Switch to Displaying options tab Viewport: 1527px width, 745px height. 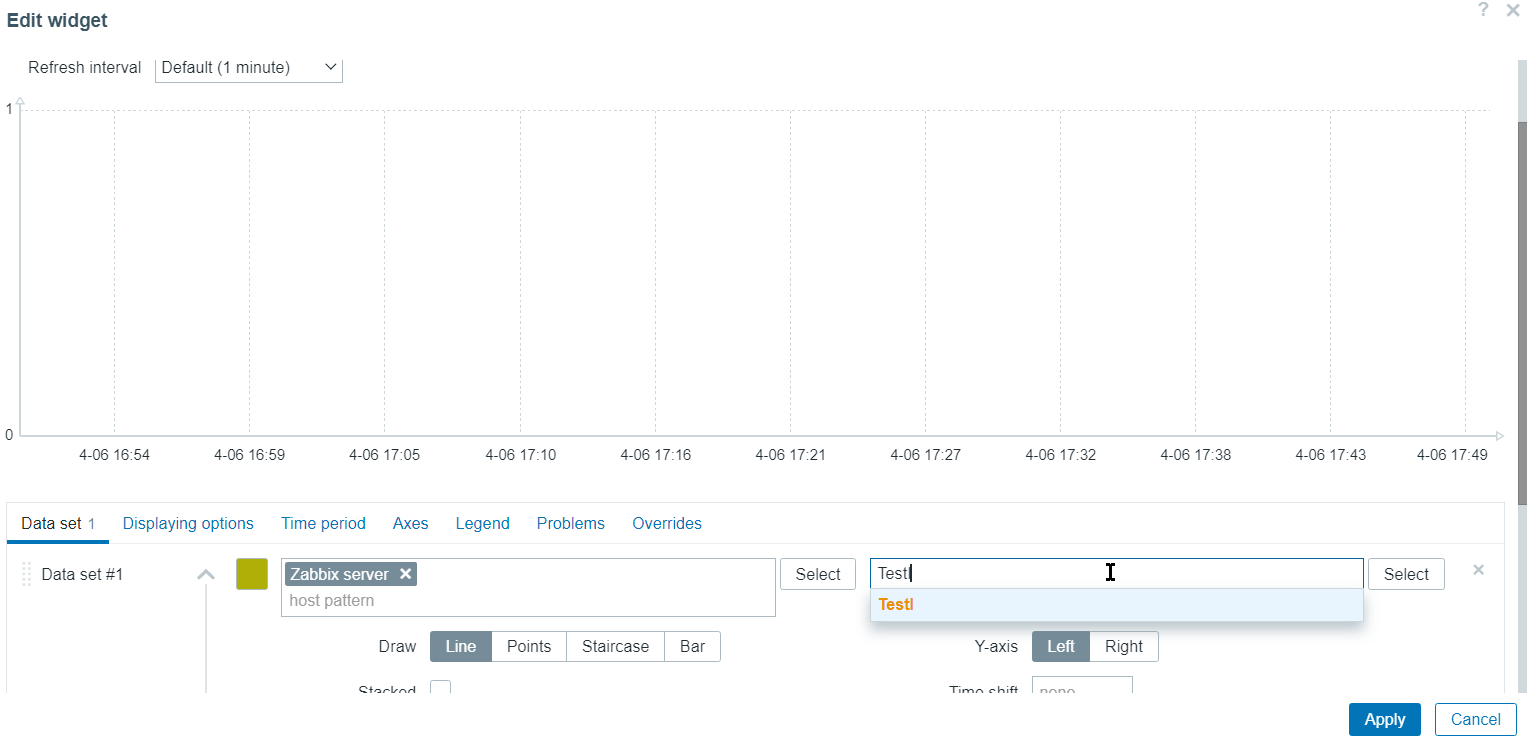(188, 523)
